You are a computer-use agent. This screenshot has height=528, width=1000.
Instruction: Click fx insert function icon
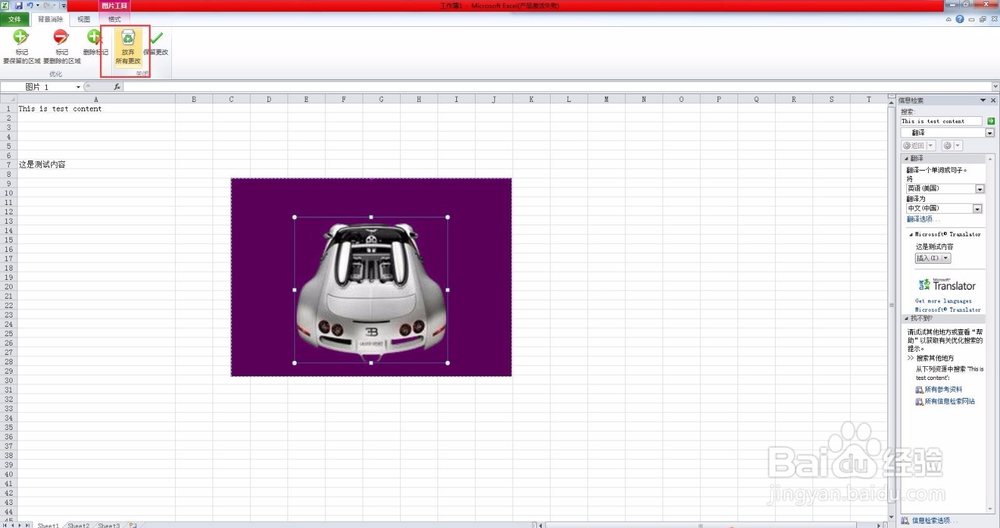coord(117,87)
